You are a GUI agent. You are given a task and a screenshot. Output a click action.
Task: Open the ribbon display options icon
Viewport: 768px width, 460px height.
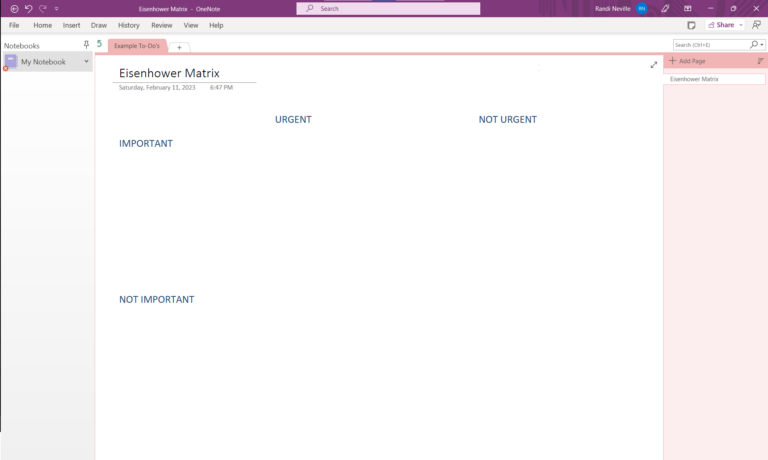pos(687,8)
